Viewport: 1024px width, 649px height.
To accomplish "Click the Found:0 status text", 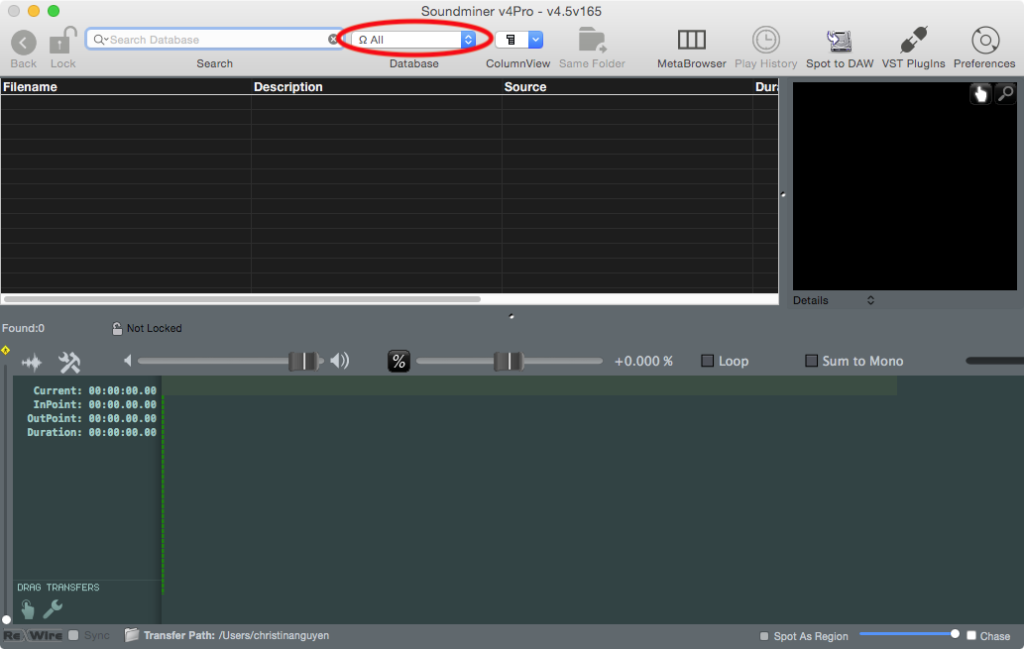I will tap(24, 328).
